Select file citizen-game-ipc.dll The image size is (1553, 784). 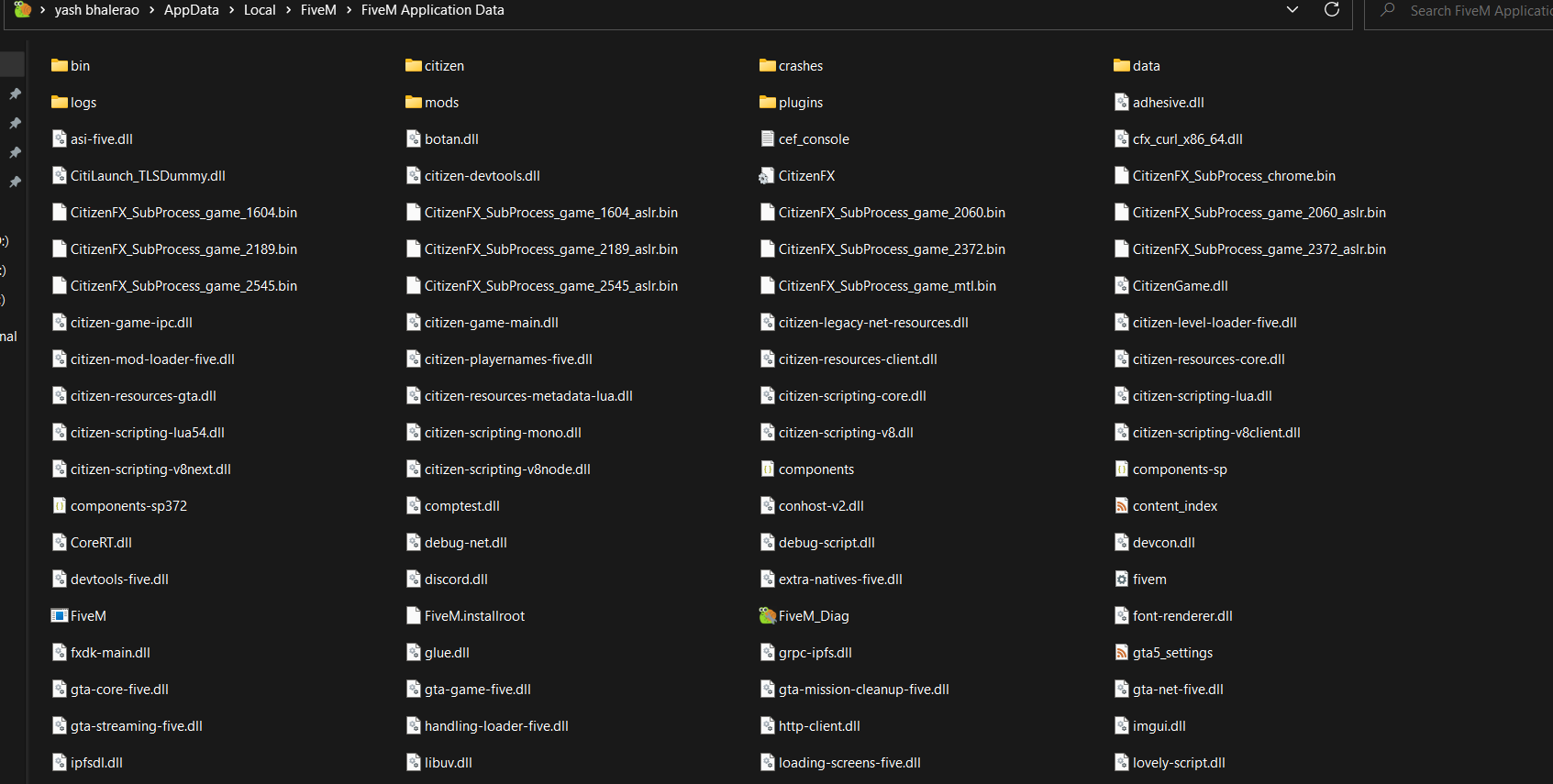point(122,322)
